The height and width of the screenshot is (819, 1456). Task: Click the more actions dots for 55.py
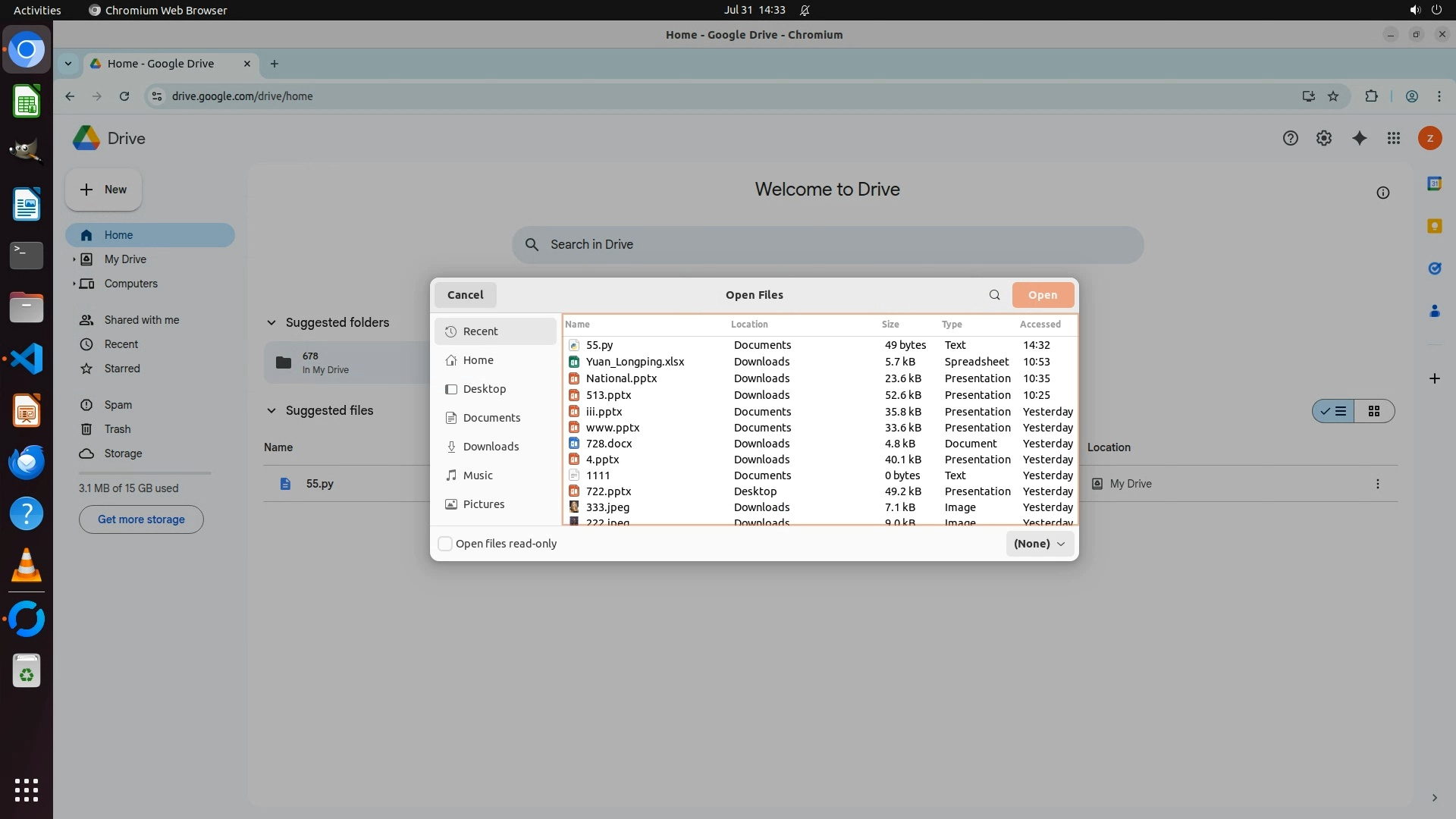(1377, 484)
